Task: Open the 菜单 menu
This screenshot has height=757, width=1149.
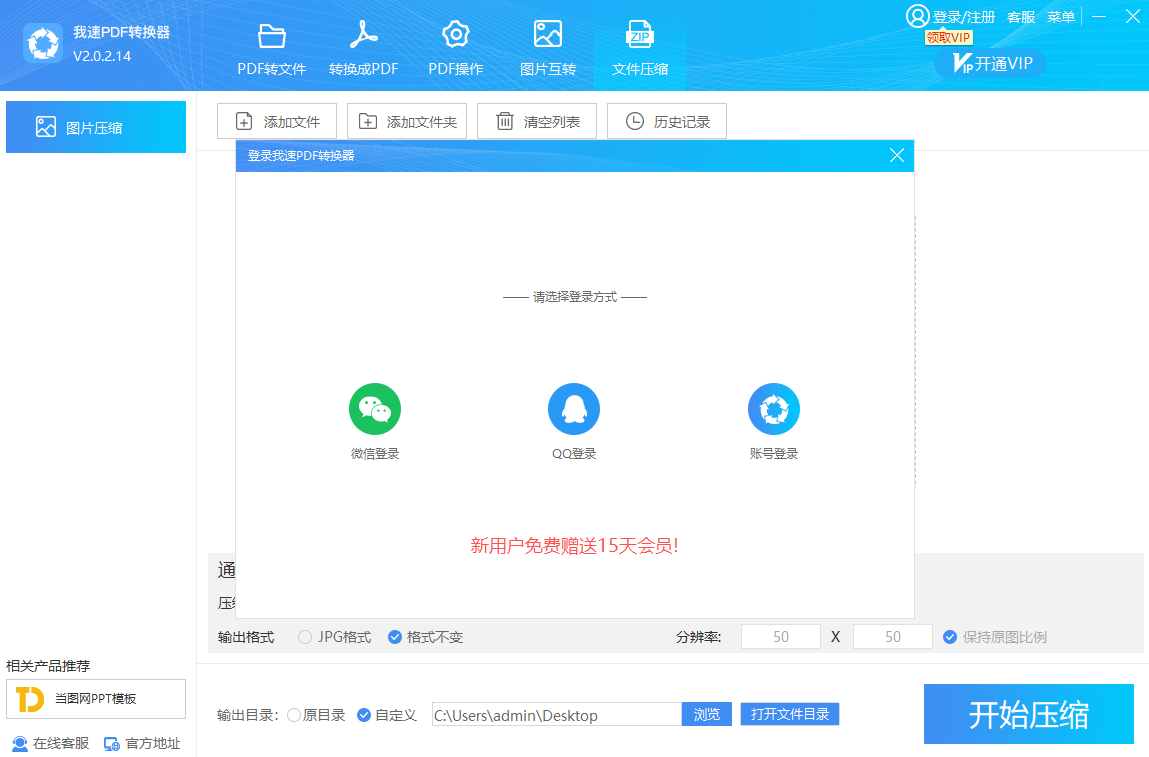Action: pos(1060,17)
